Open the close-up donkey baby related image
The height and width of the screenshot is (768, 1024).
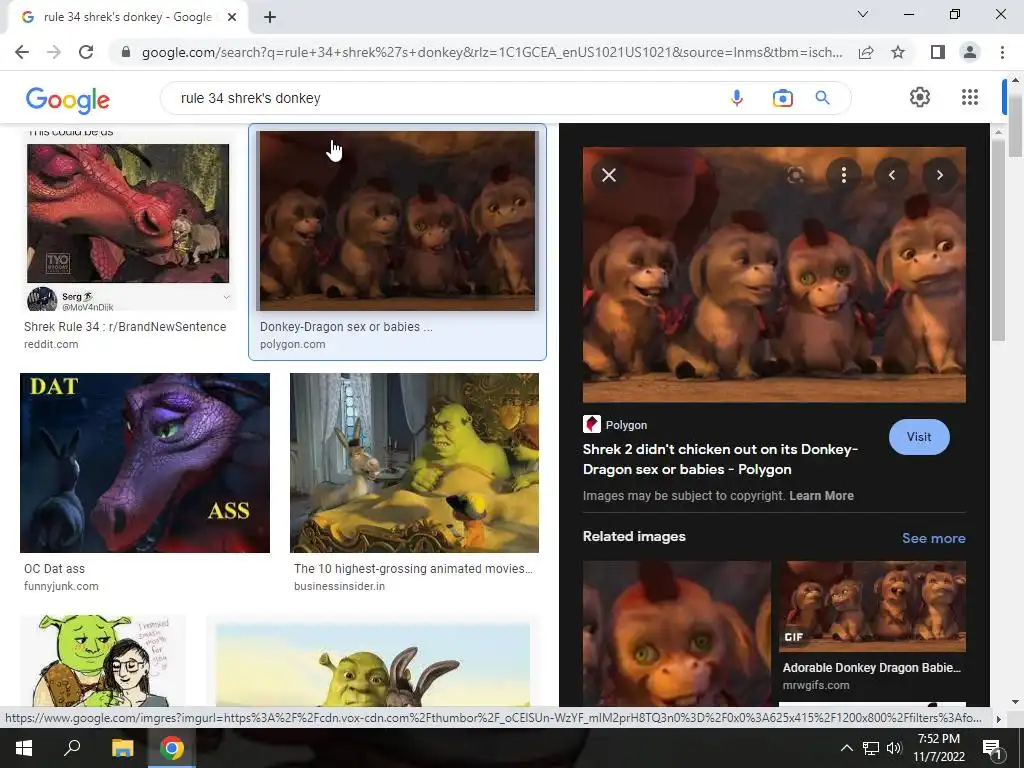[x=677, y=633]
